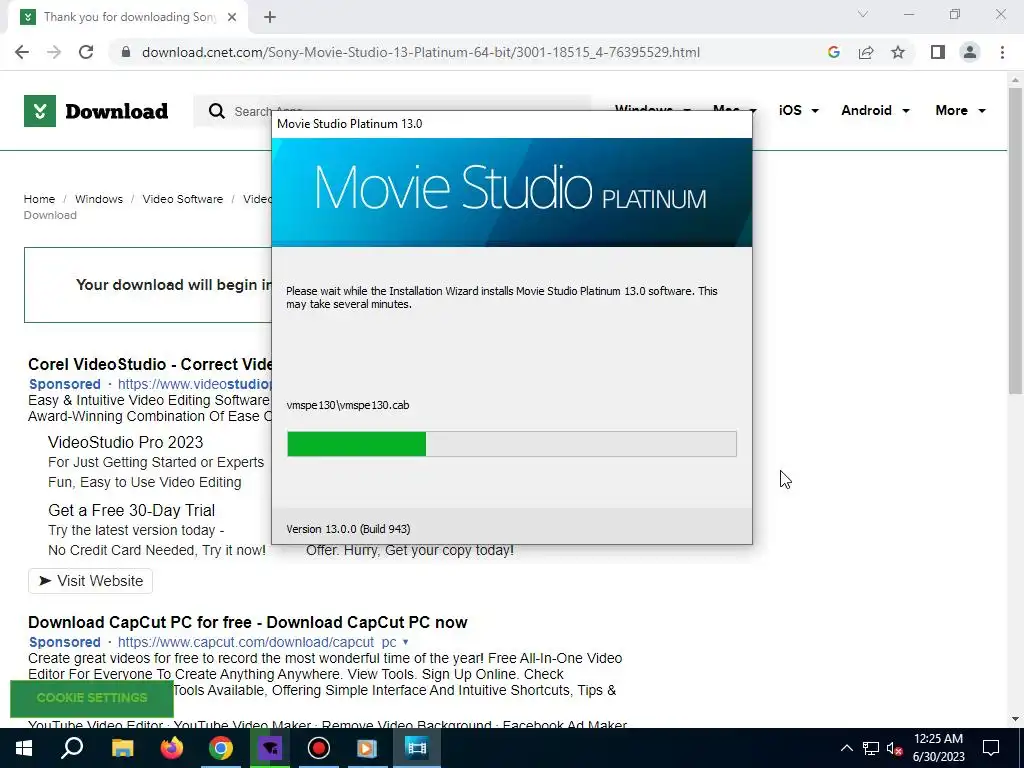Close the CNET download tab
Image resolution: width=1024 pixels, height=768 pixels.
[x=232, y=17]
